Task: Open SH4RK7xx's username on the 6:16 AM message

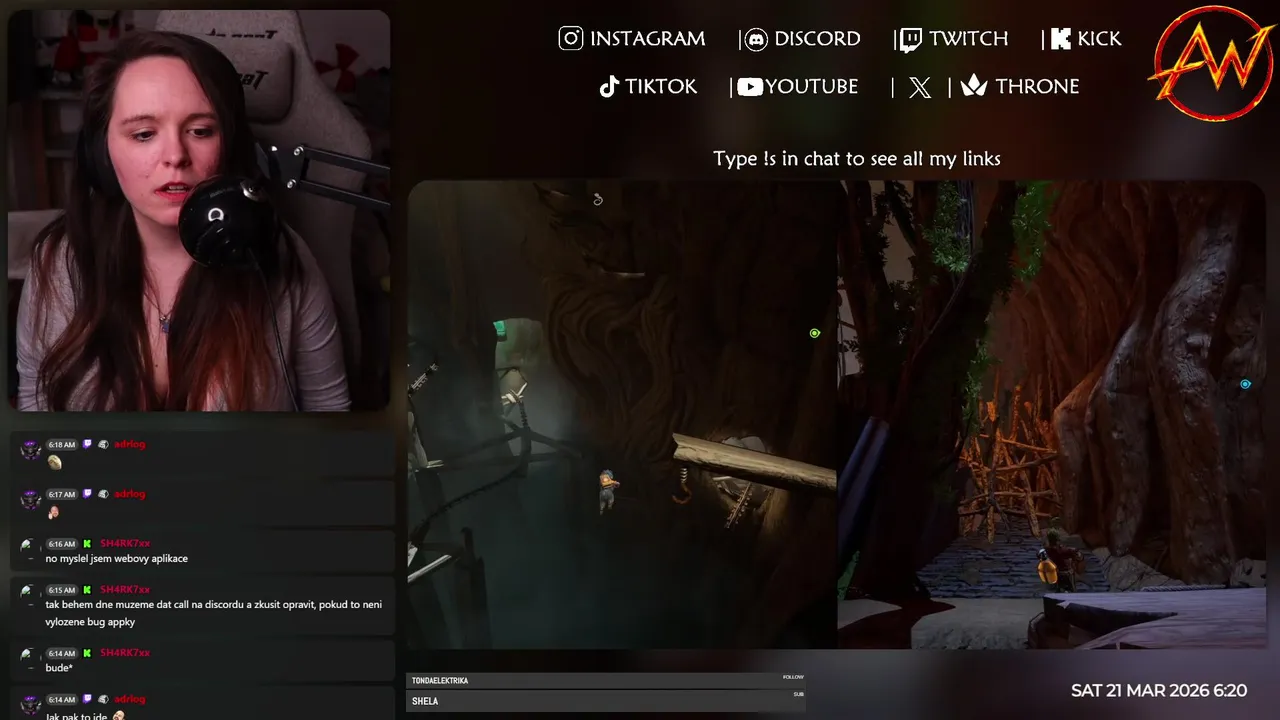Action: point(125,544)
